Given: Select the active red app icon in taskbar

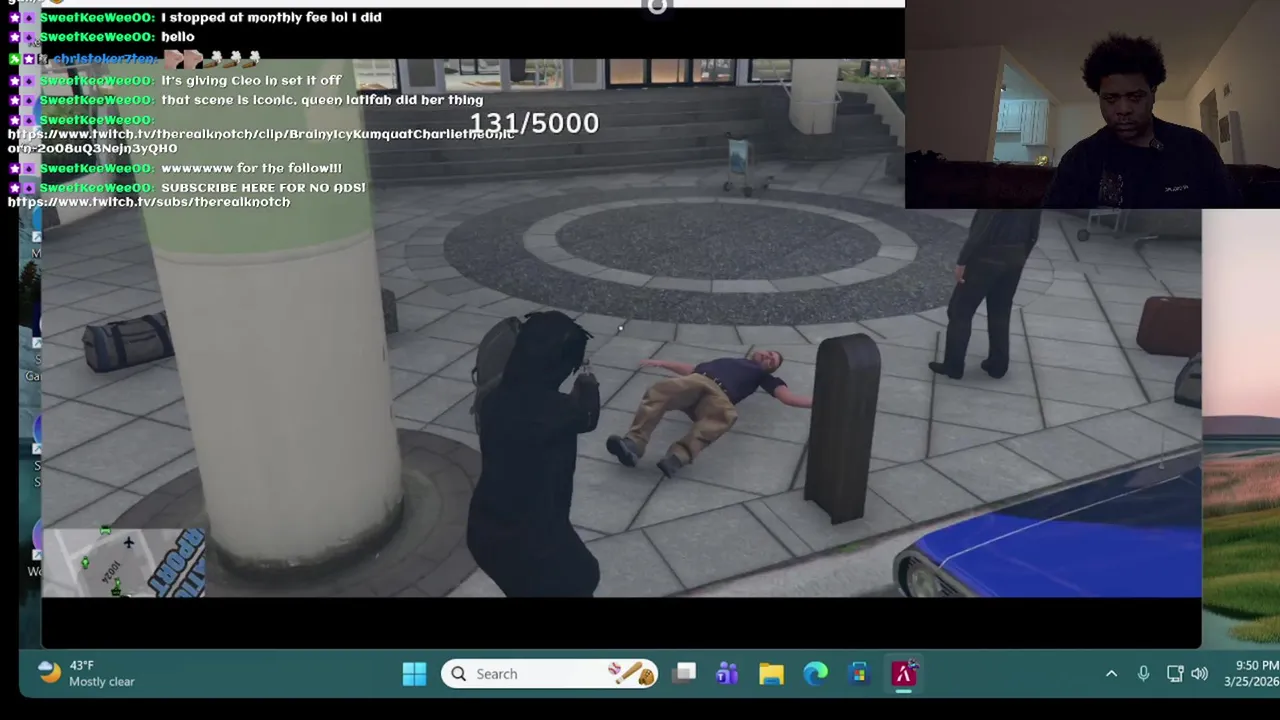Looking at the screenshot, I should (x=903, y=674).
